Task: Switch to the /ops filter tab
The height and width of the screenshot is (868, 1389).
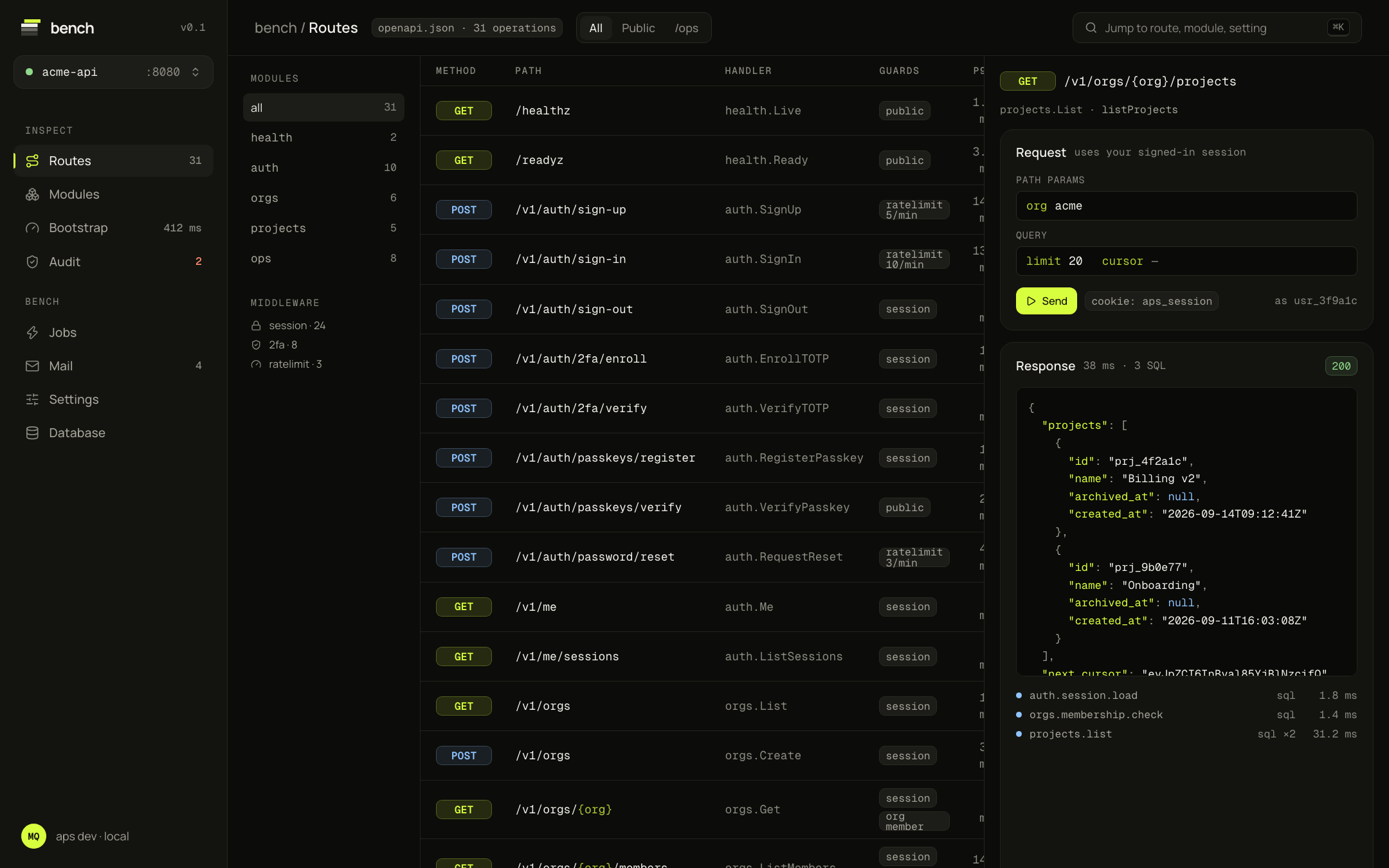Action: (686, 28)
